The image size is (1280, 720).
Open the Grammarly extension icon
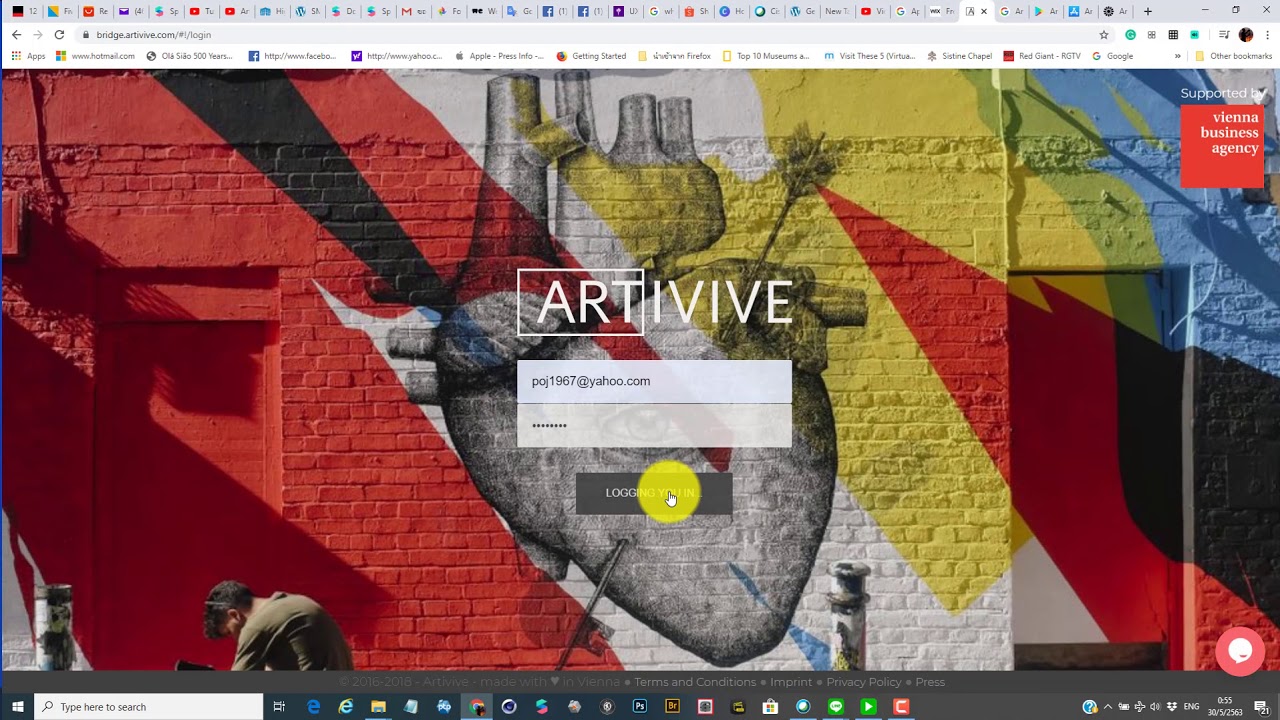pyautogui.click(x=1130, y=34)
